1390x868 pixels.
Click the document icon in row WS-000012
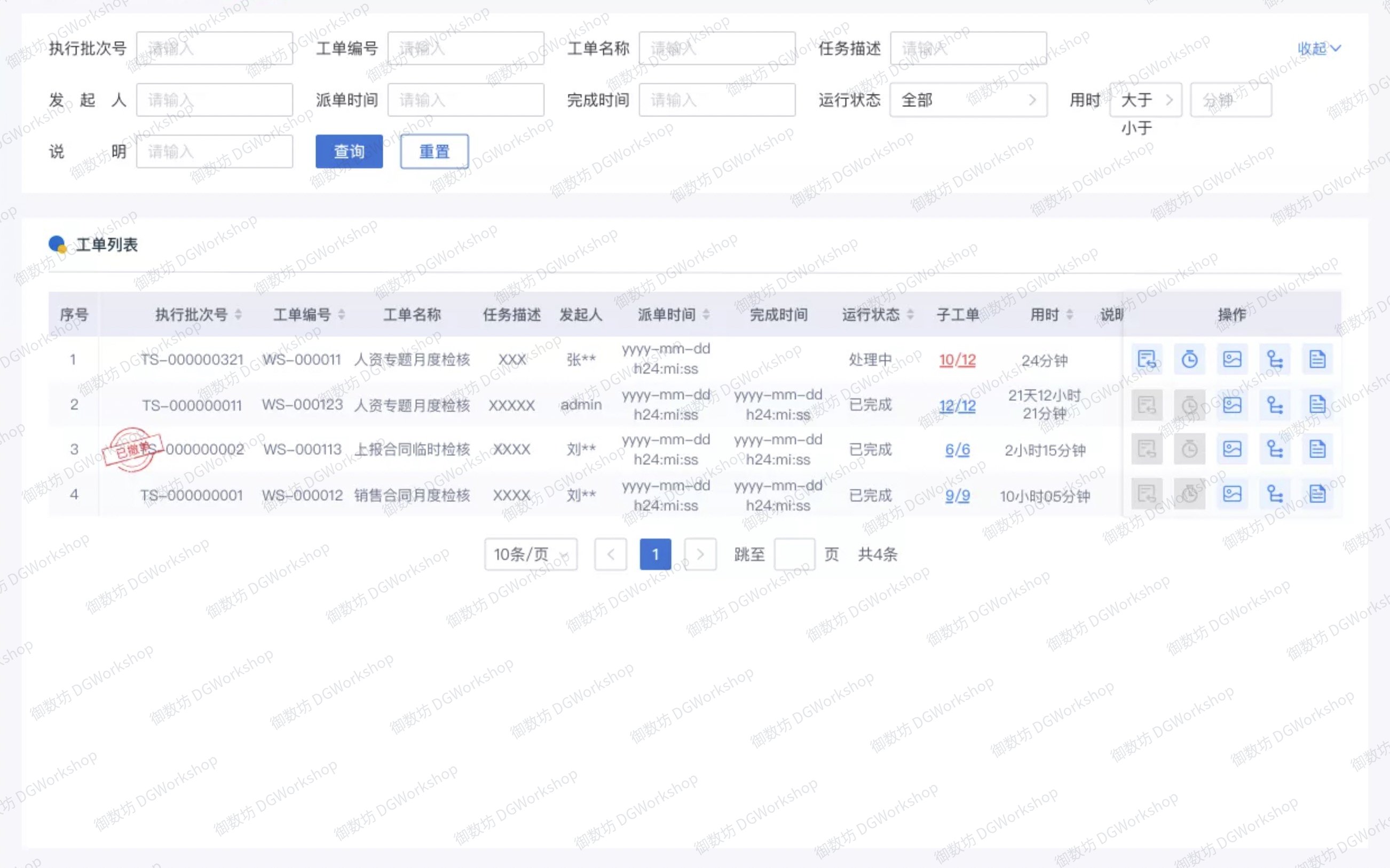1317,494
